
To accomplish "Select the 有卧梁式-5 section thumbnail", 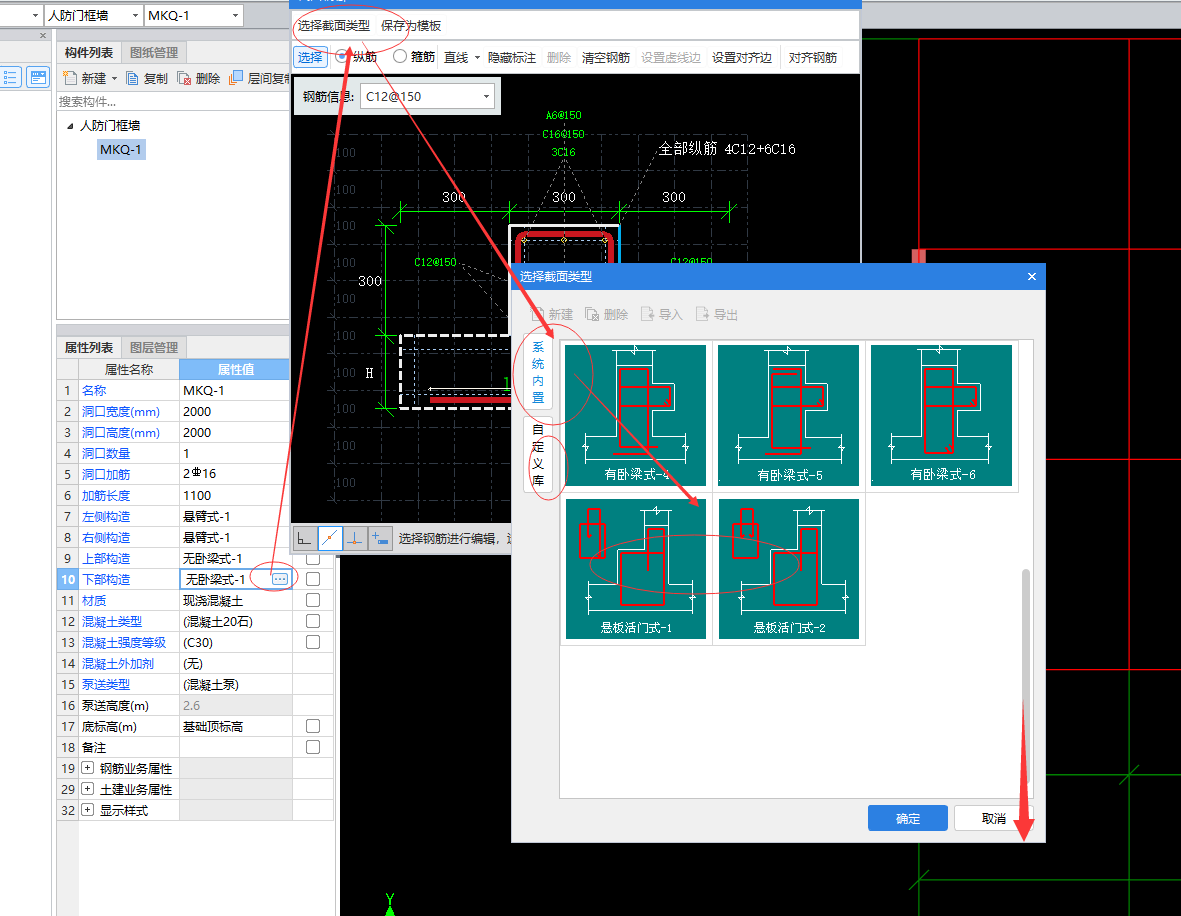I will (x=789, y=415).
